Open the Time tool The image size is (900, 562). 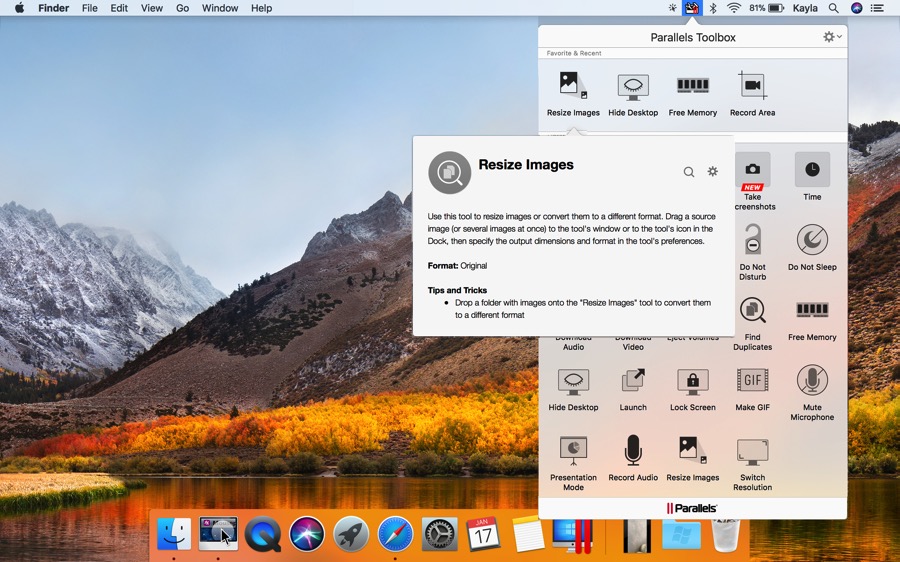click(x=812, y=177)
